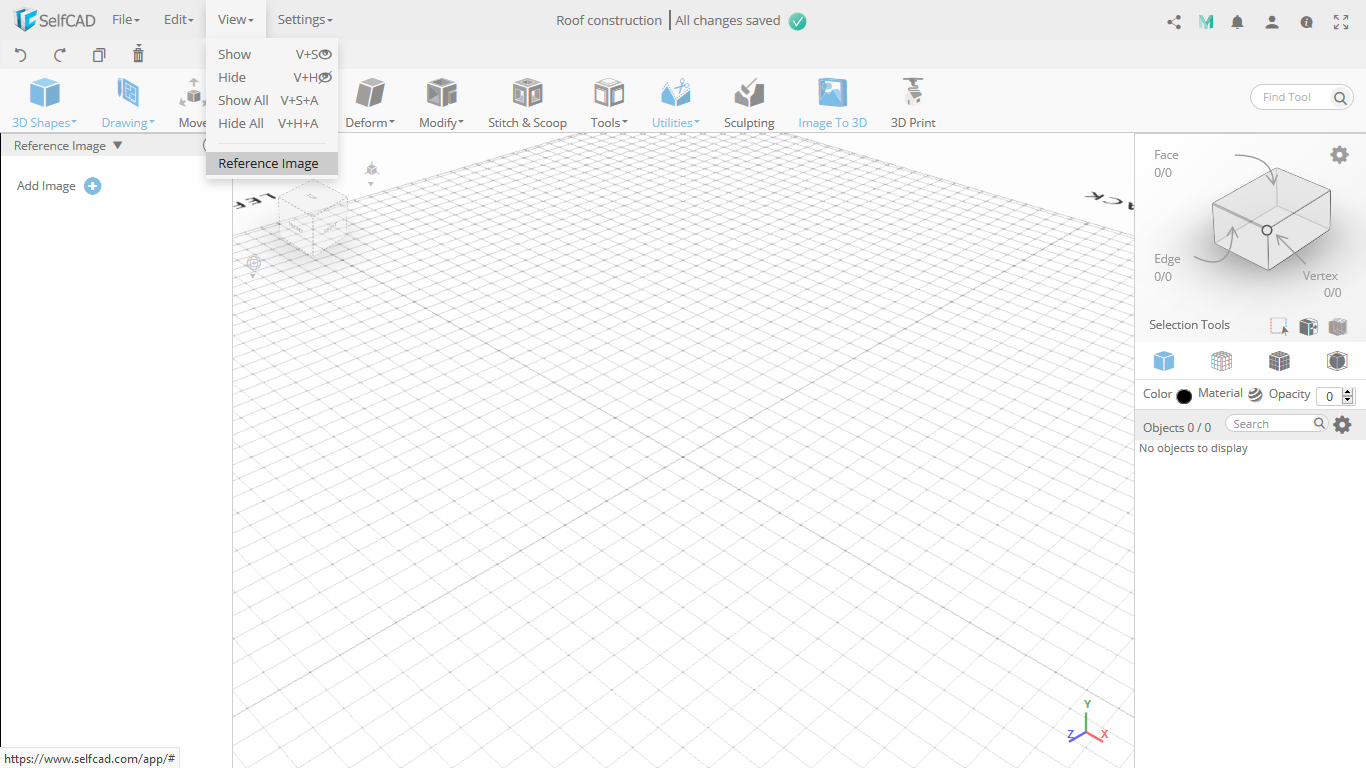Click the copy object icon

coord(99,55)
